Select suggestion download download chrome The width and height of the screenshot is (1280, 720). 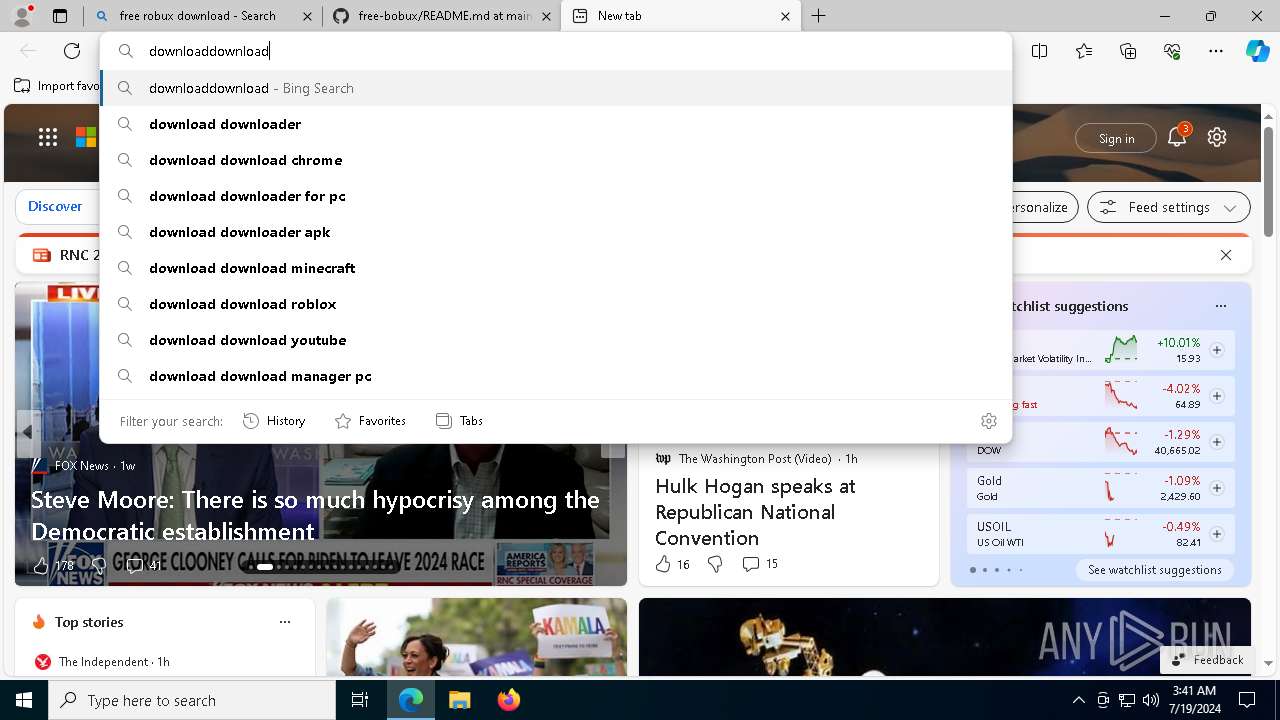tap(556, 160)
